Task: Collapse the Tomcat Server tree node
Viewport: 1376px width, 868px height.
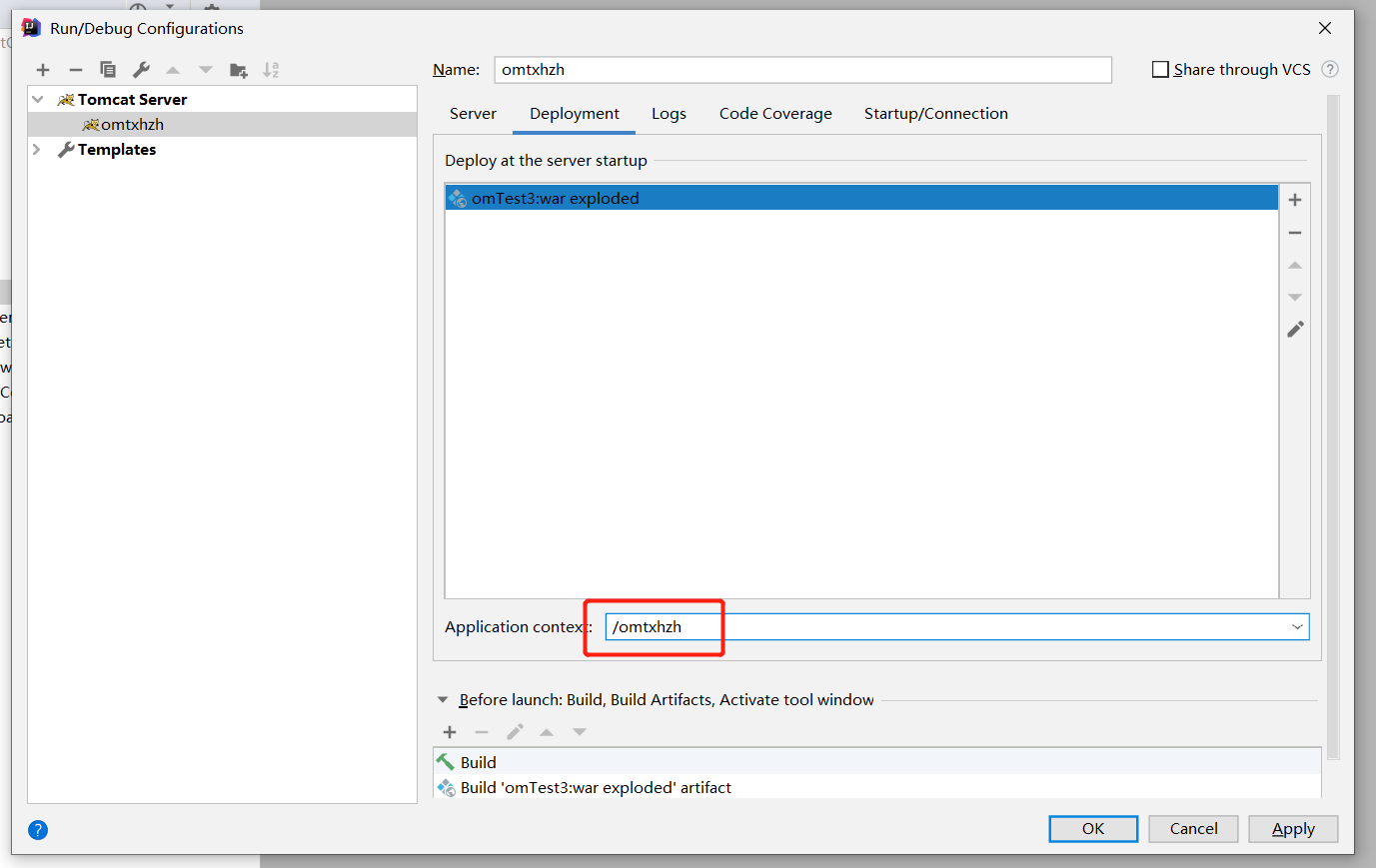Action: pos(38,99)
